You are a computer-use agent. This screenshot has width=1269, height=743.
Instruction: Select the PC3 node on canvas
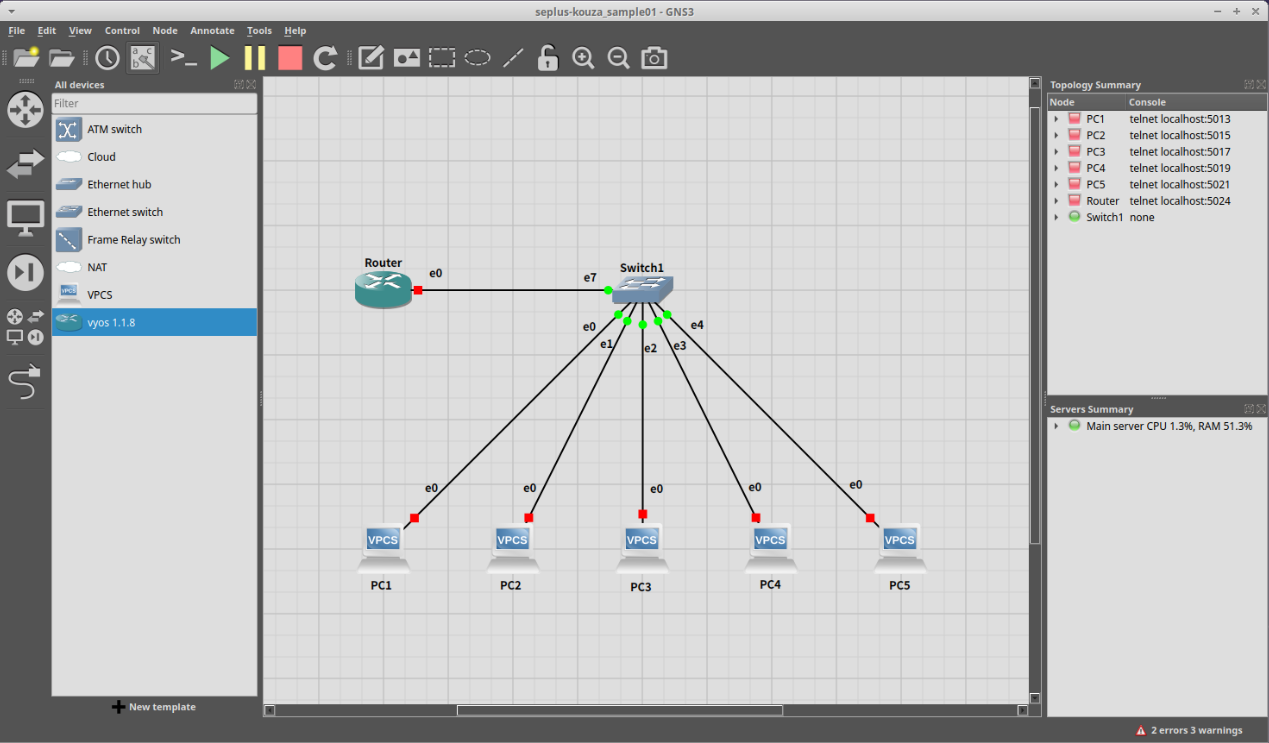(642, 549)
